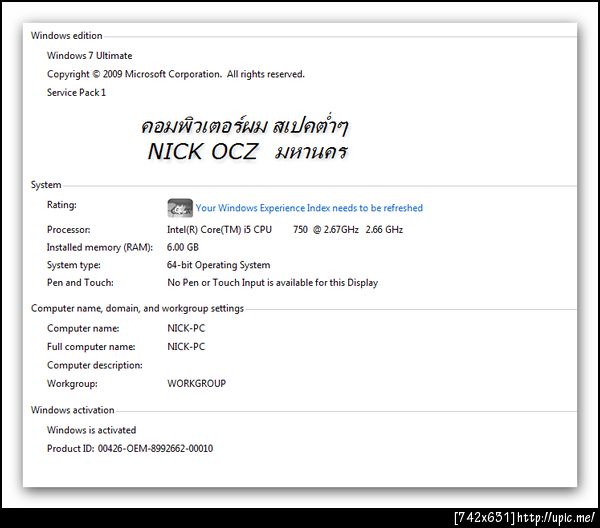
Task: Click the 'System' section heading
Action: tap(46, 185)
